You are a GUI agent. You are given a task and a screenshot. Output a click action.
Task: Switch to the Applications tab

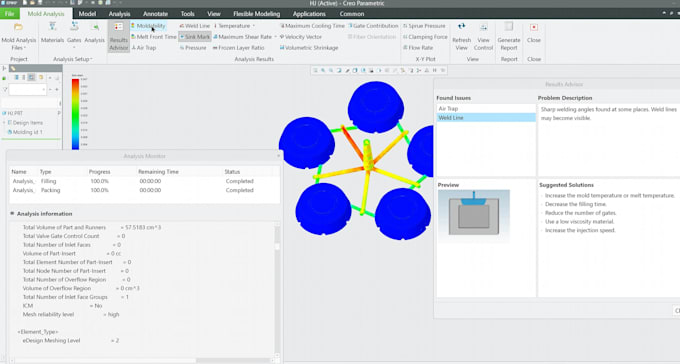click(x=309, y=14)
